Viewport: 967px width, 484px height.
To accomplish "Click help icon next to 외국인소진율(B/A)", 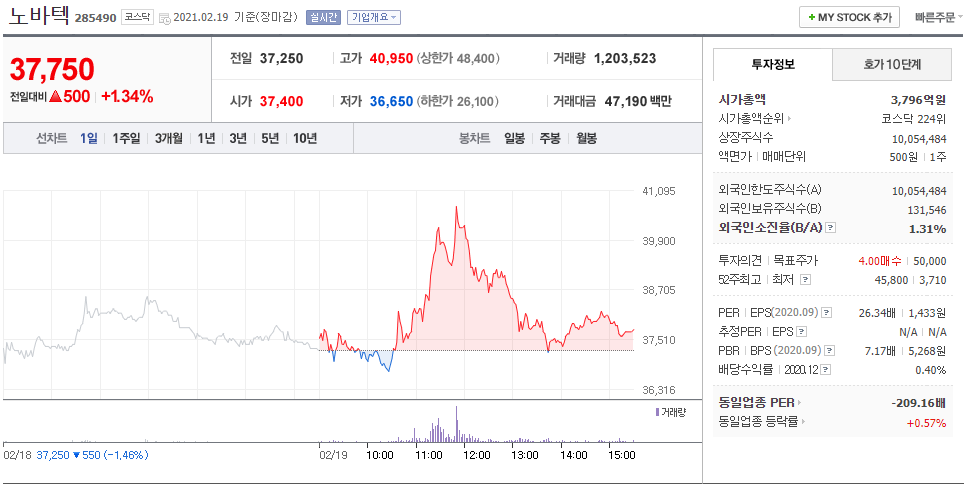I will (x=831, y=228).
